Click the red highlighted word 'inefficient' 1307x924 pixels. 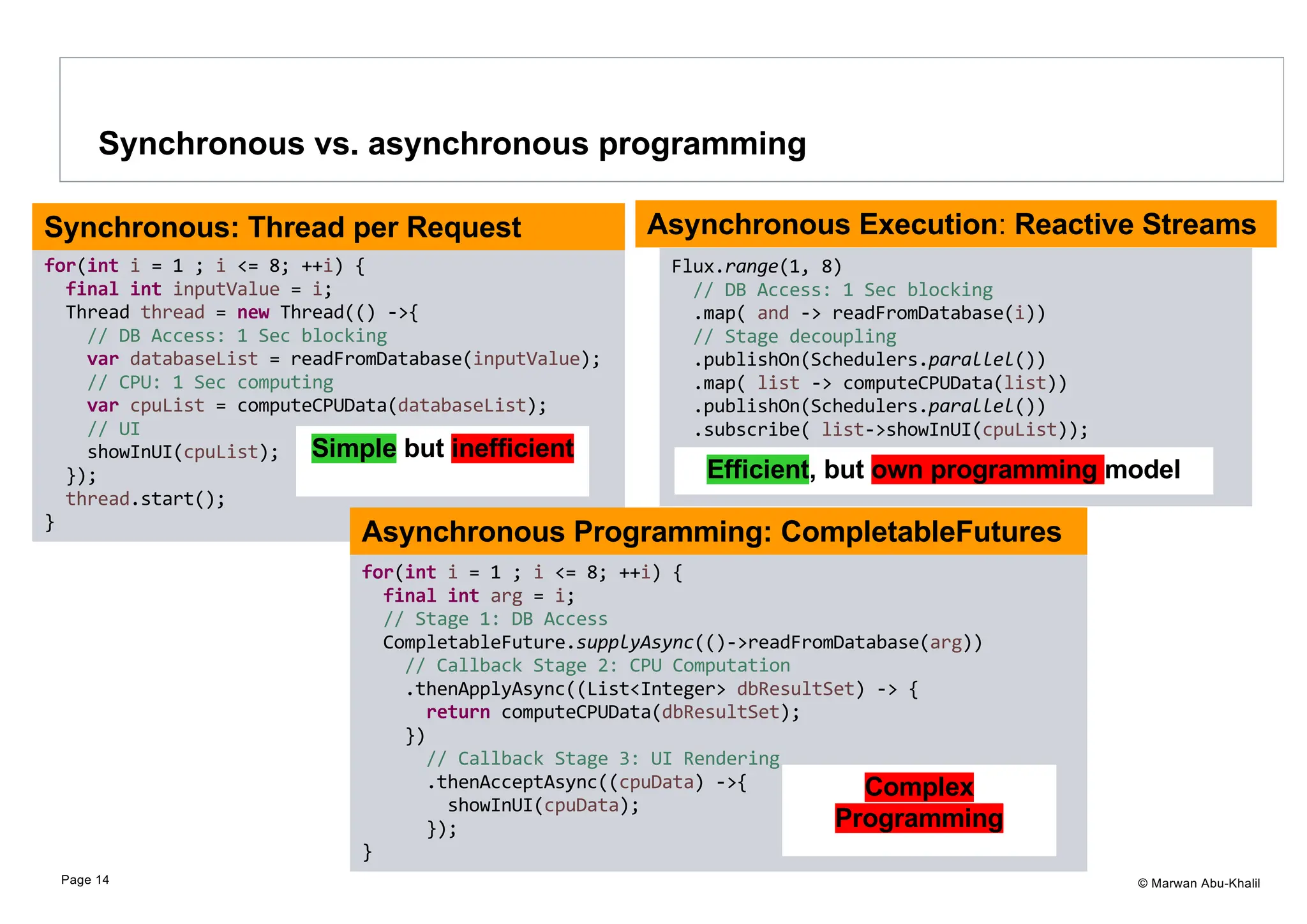pyautogui.click(x=512, y=448)
